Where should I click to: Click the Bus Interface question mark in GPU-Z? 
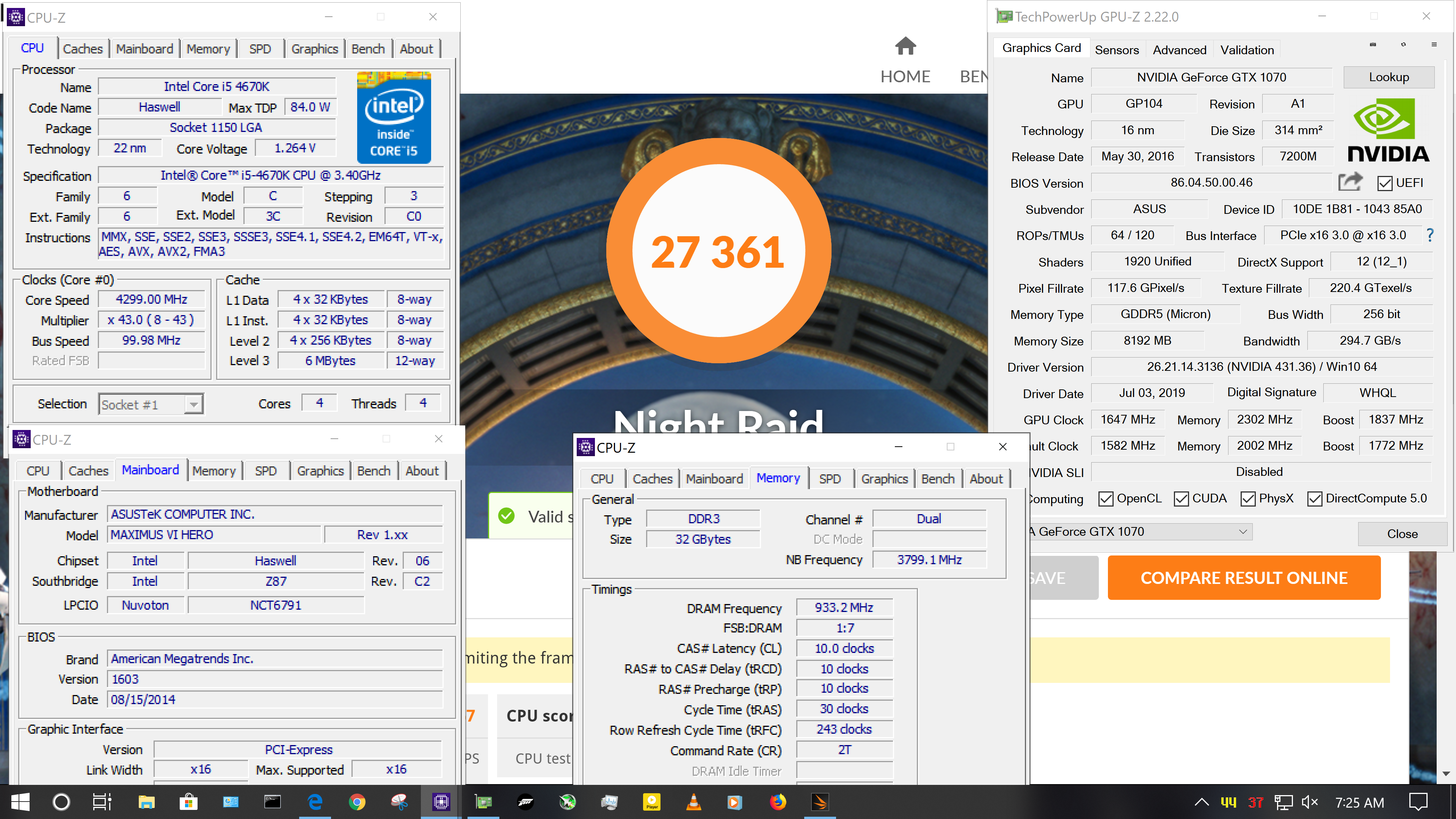[x=1430, y=235]
